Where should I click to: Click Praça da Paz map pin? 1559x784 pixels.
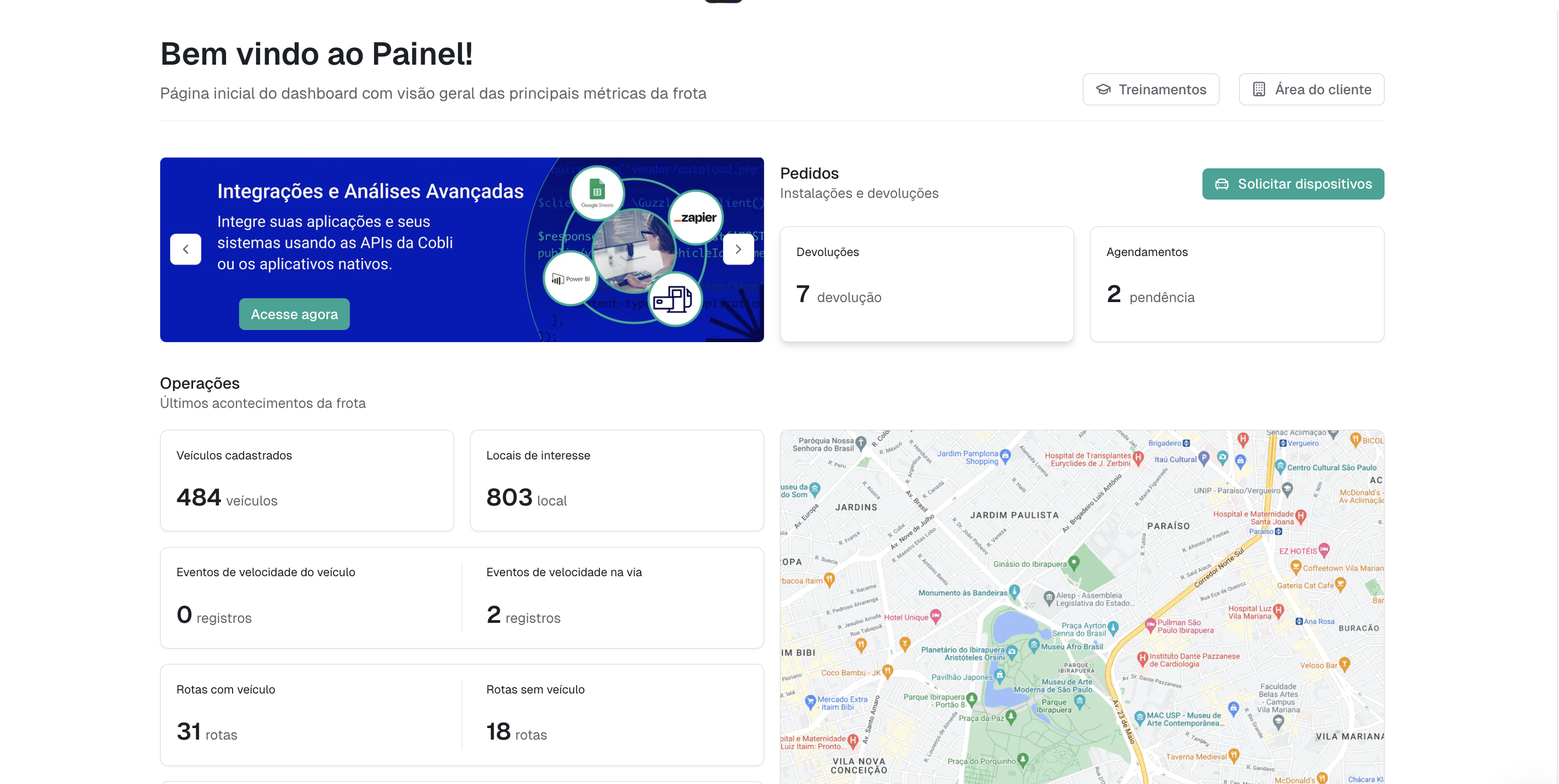(x=1010, y=717)
